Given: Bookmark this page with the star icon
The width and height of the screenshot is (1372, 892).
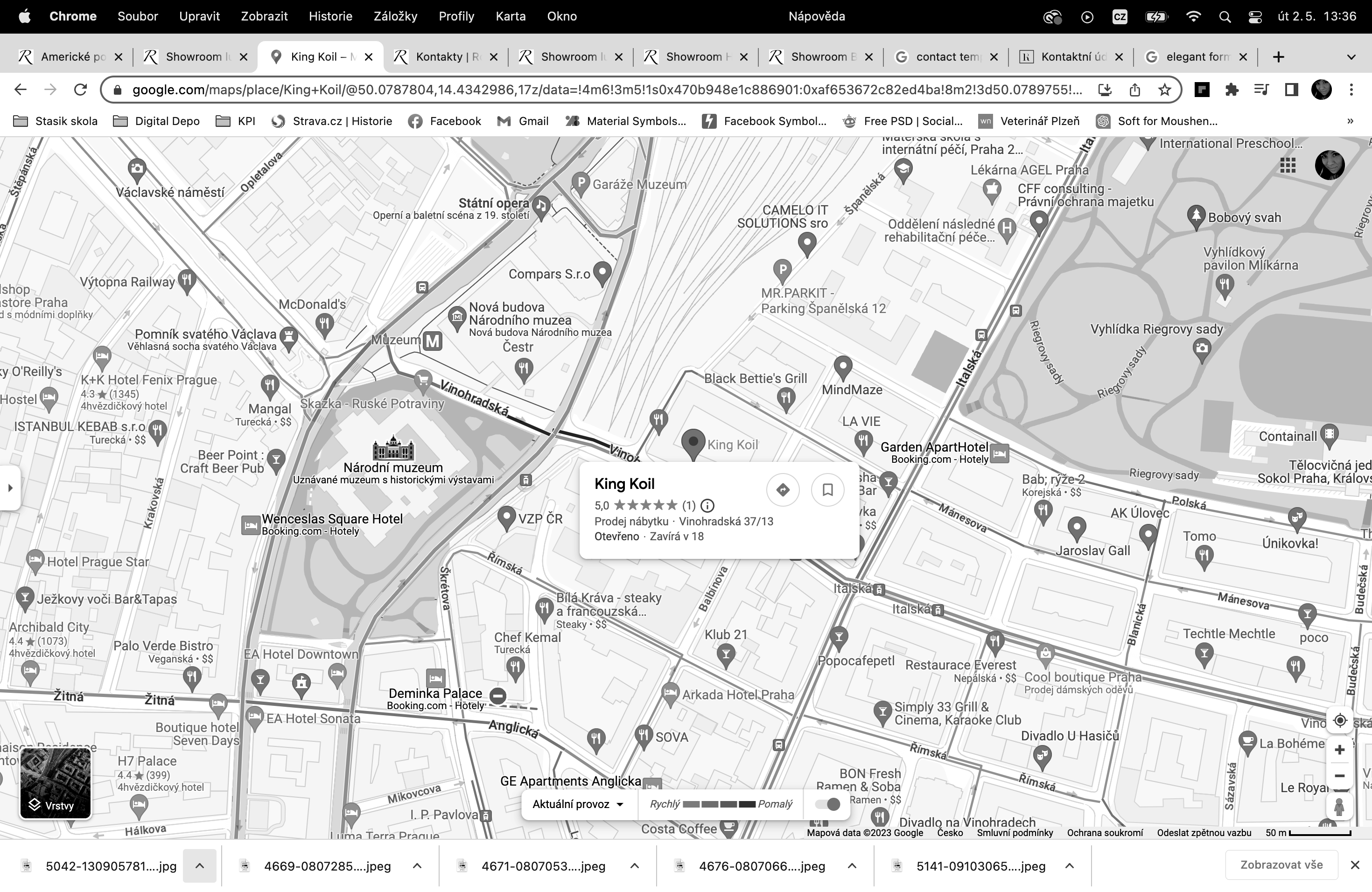Looking at the screenshot, I should [1164, 90].
